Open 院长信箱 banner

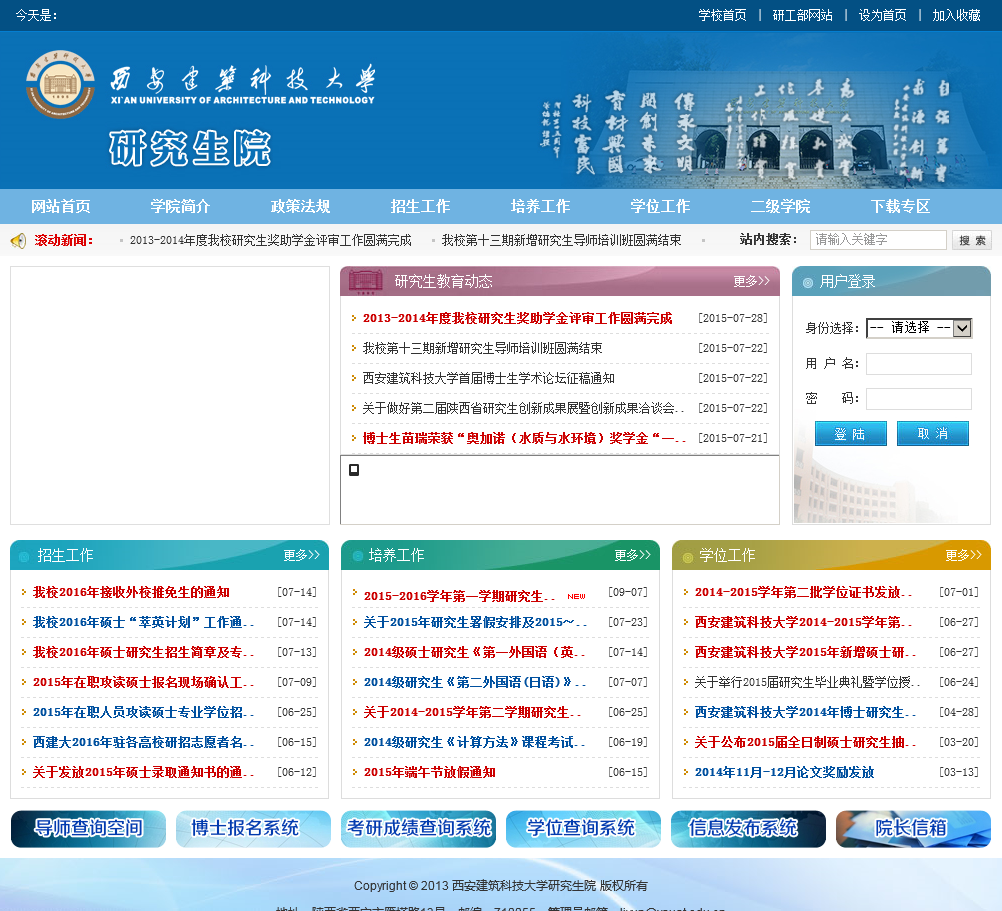click(913, 829)
